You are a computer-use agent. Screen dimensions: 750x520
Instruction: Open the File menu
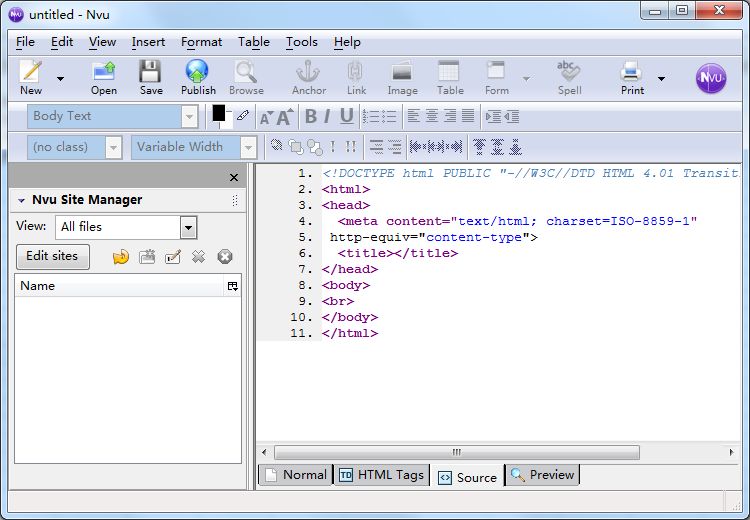pos(25,42)
